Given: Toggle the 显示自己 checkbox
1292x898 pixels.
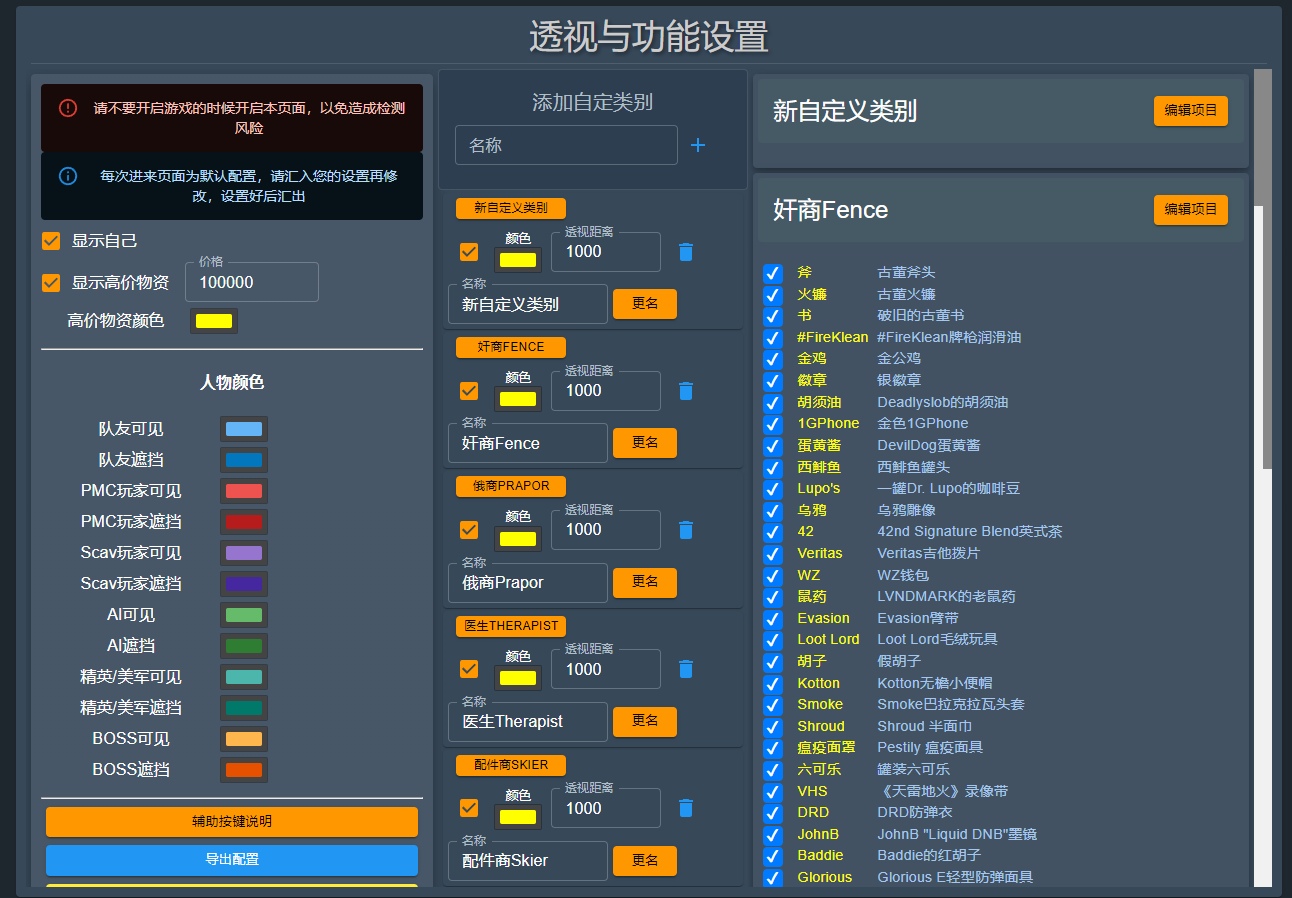Looking at the screenshot, I should tap(51, 240).
